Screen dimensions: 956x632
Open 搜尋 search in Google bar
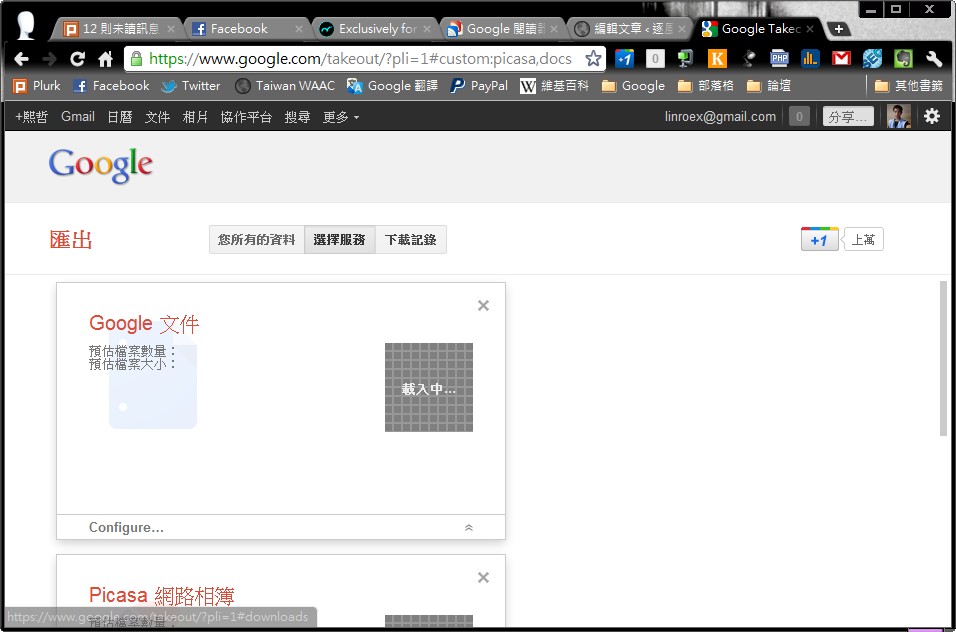coord(297,116)
